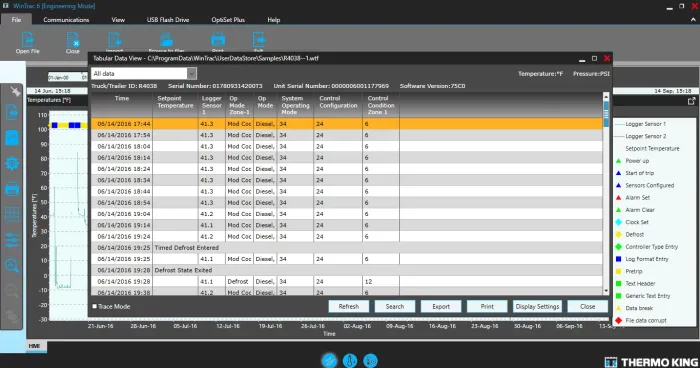Click the sliders icon in left sidebar
The image size is (700, 368).
12,240
